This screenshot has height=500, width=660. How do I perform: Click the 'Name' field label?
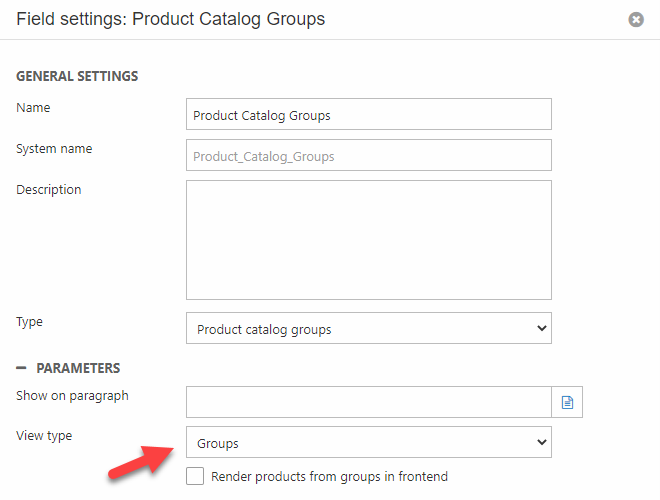click(x=33, y=108)
